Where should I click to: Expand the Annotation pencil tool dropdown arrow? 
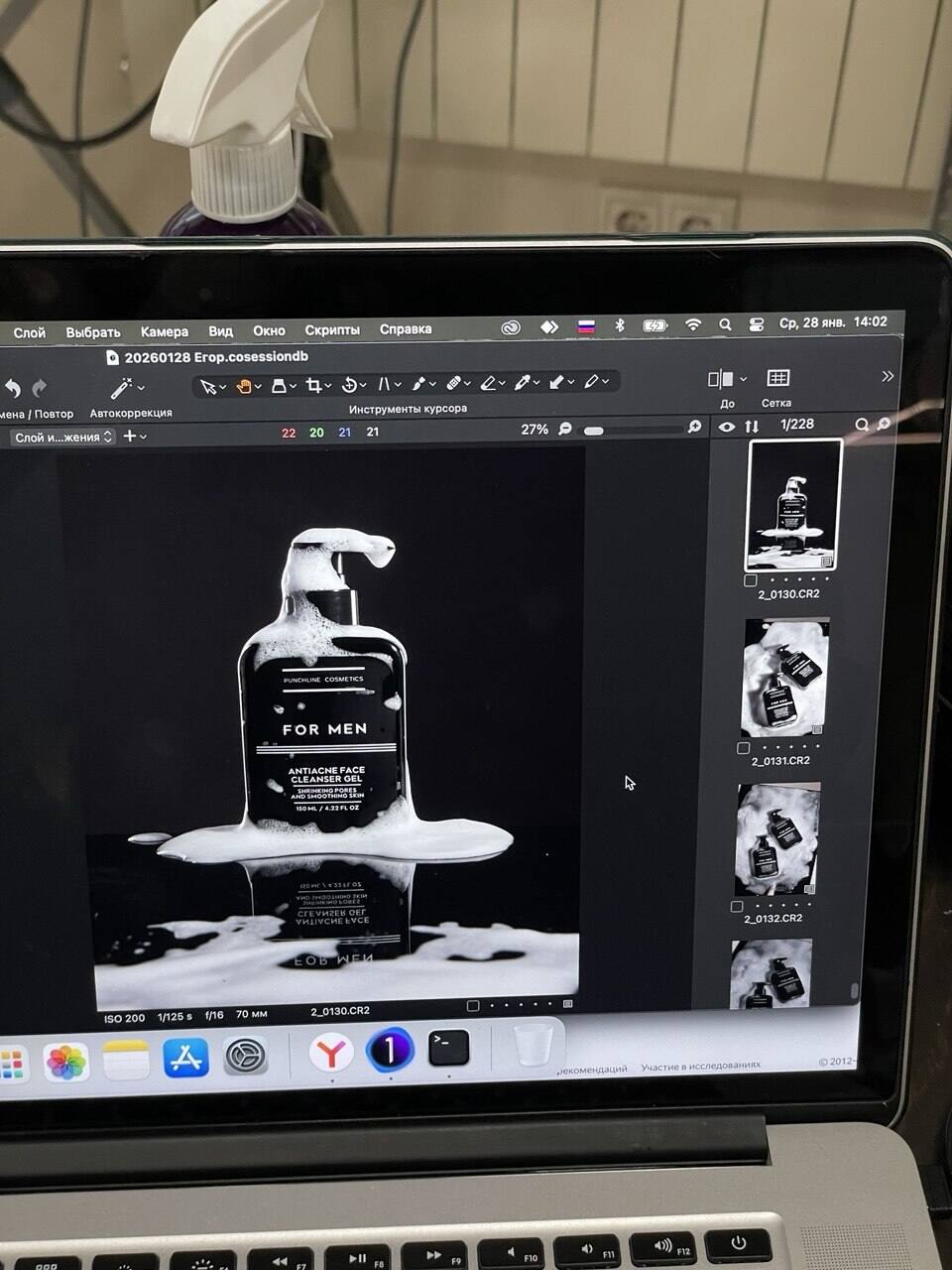click(606, 382)
